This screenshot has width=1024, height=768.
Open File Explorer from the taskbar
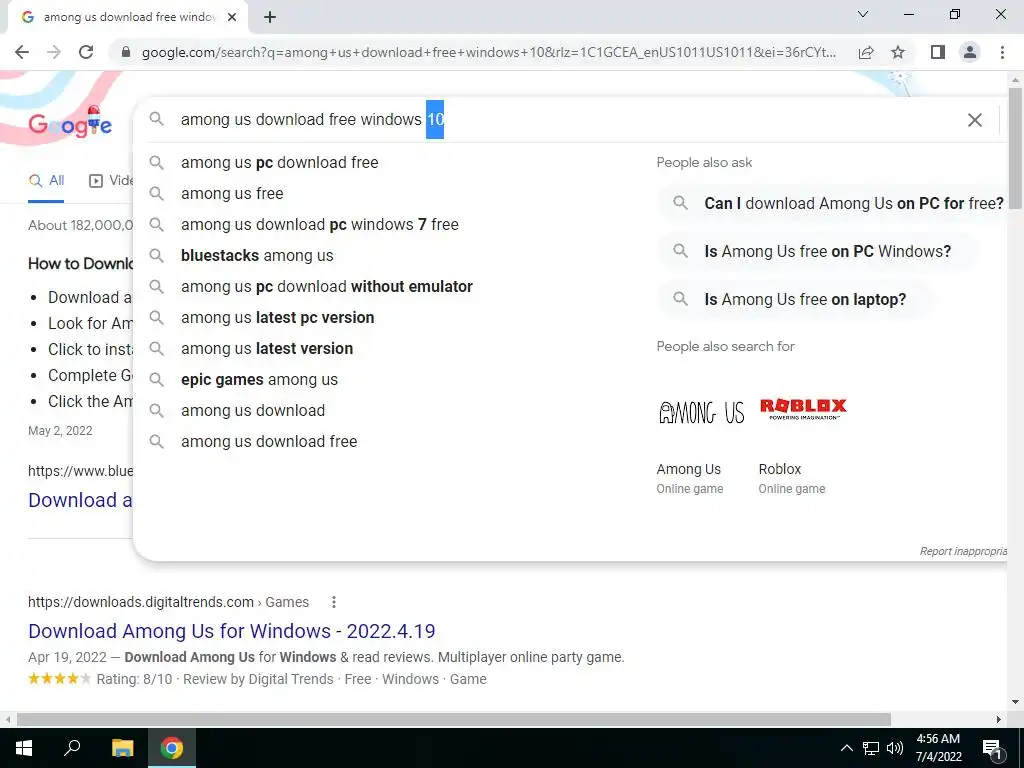tap(123, 748)
